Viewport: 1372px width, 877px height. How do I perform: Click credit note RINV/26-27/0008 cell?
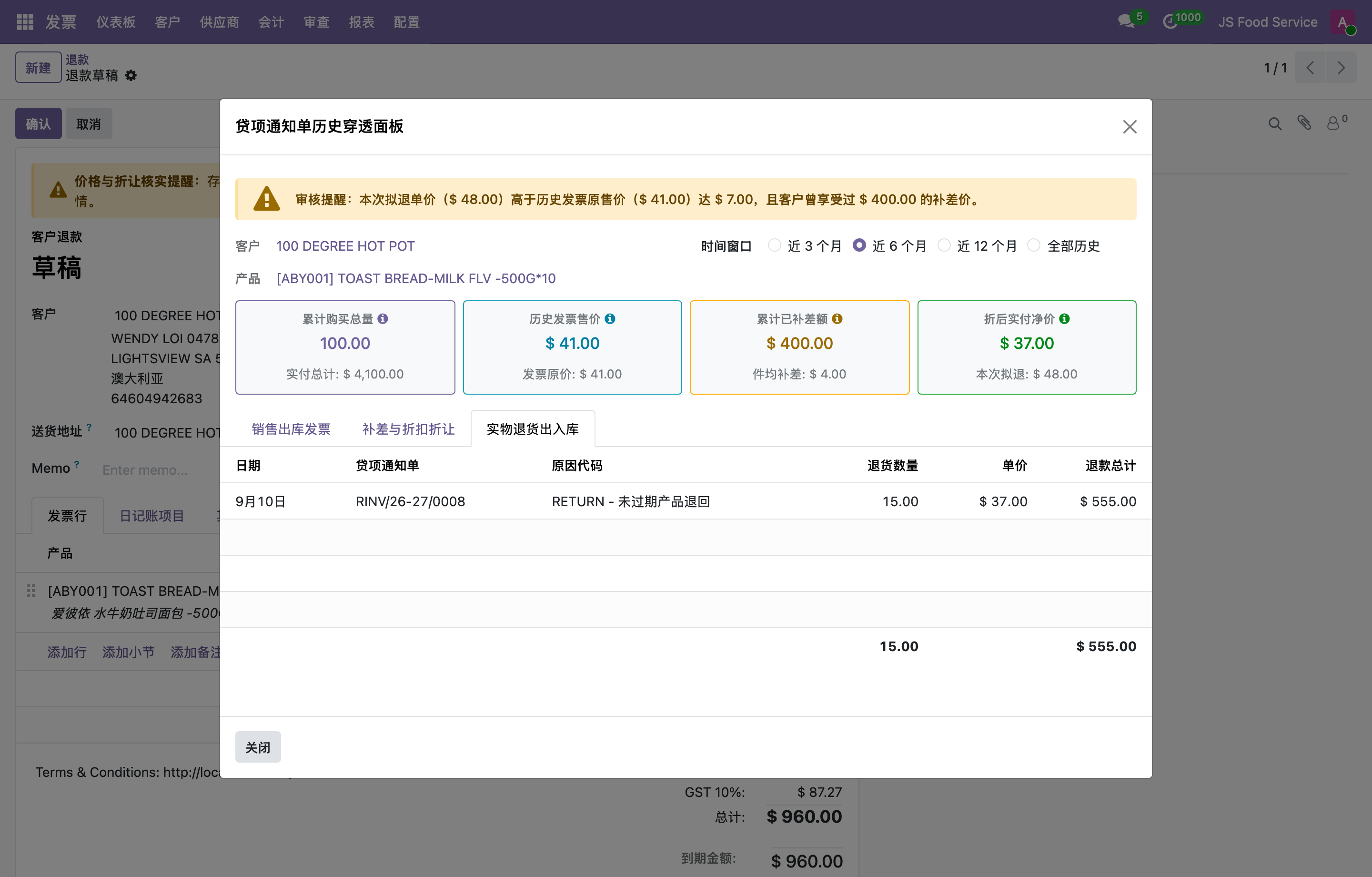point(410,501)
